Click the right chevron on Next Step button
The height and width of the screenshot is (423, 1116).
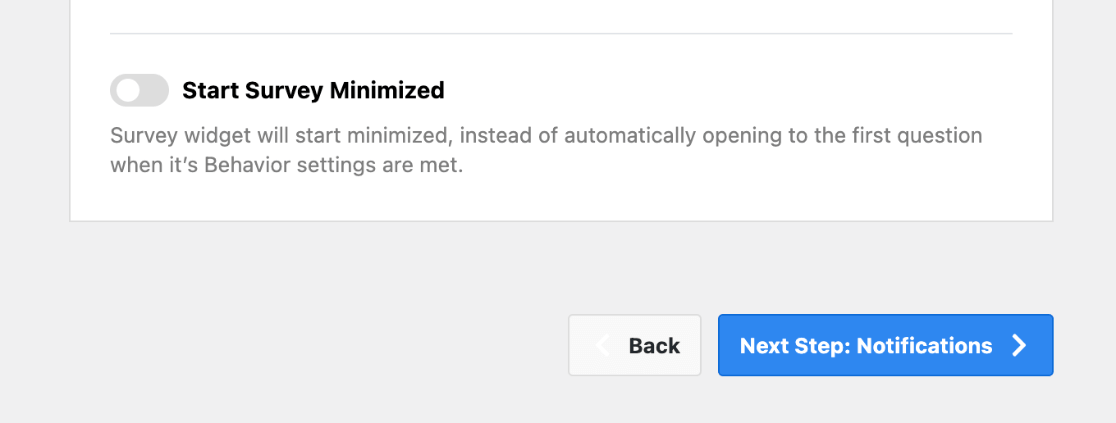click(1019, 346)
